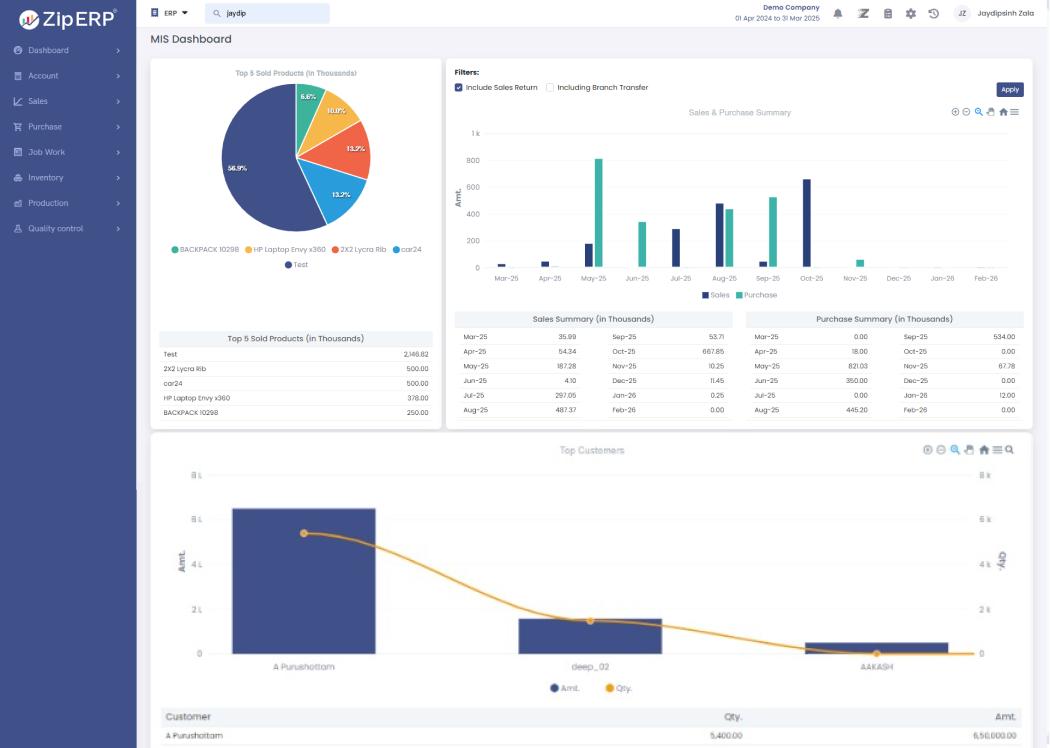This screenshot has height=748, width=1050.
Task: Reset zoom (home) on Sales & Purchase chart
Action: pyautogui.click(x=1003, y=112)
